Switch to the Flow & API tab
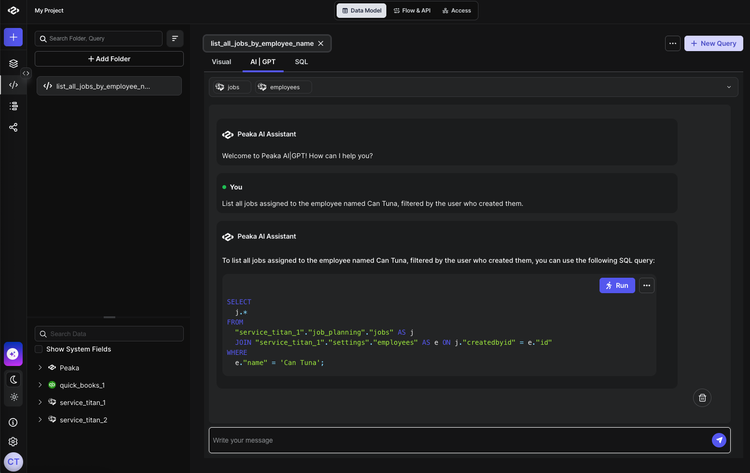Viewport: 750px width, 473px height. coord(412,11)
